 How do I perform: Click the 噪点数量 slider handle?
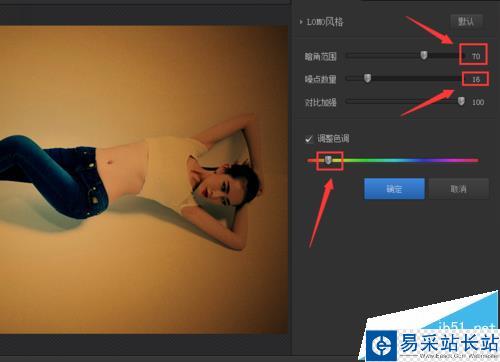pyautogui.click(x=367, y=78)
